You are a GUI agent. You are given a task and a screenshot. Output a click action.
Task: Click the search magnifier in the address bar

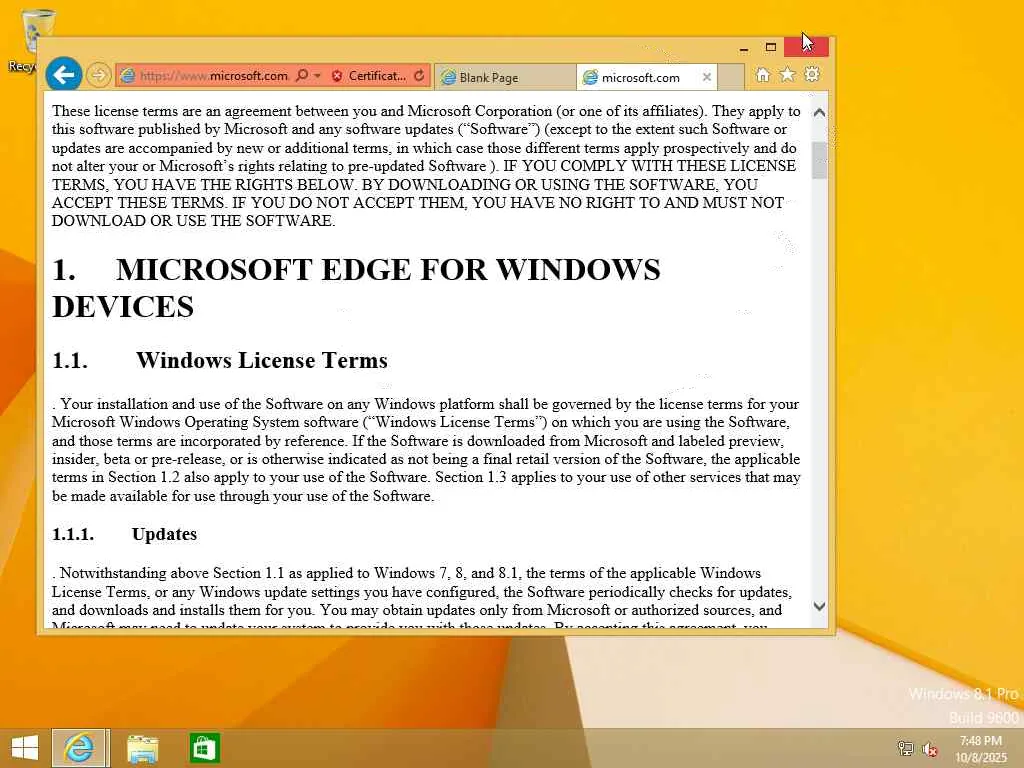click(302, 76)
